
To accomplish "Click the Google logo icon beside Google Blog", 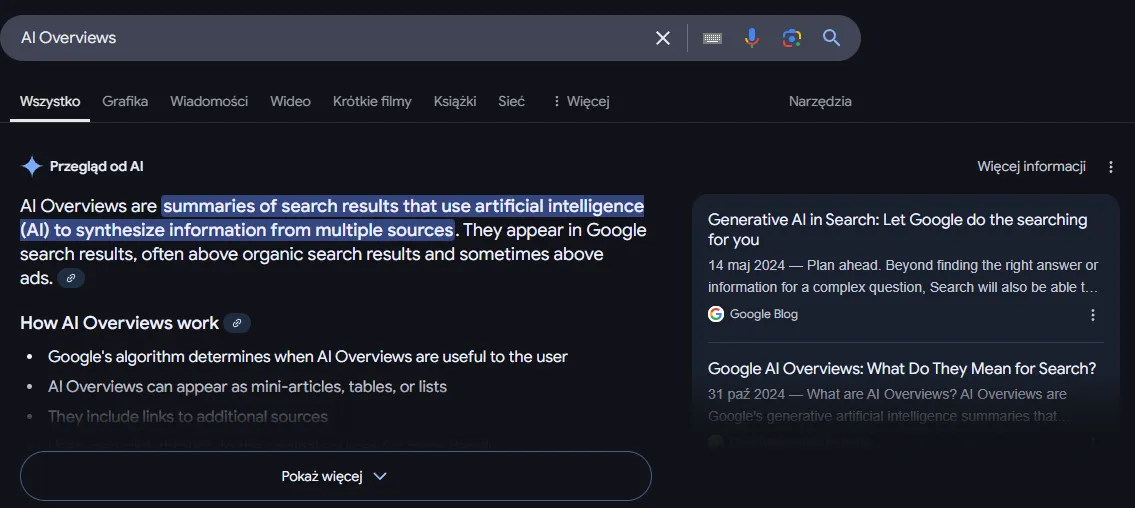I will click(716, 314).
